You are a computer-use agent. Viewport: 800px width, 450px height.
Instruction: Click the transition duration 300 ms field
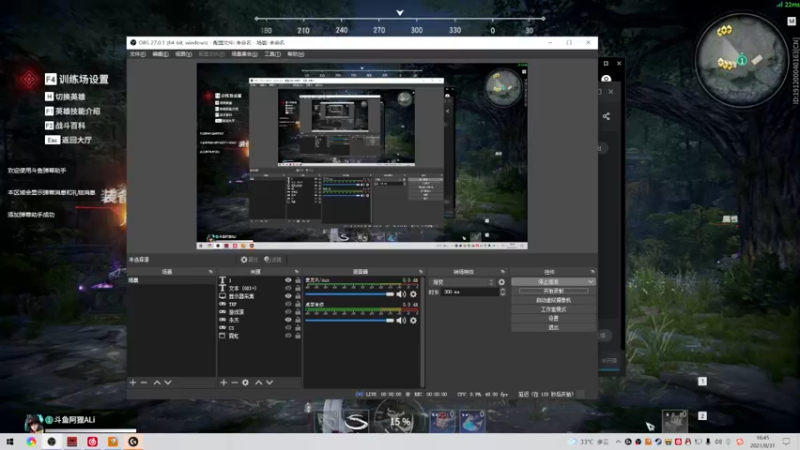(470, 292)
